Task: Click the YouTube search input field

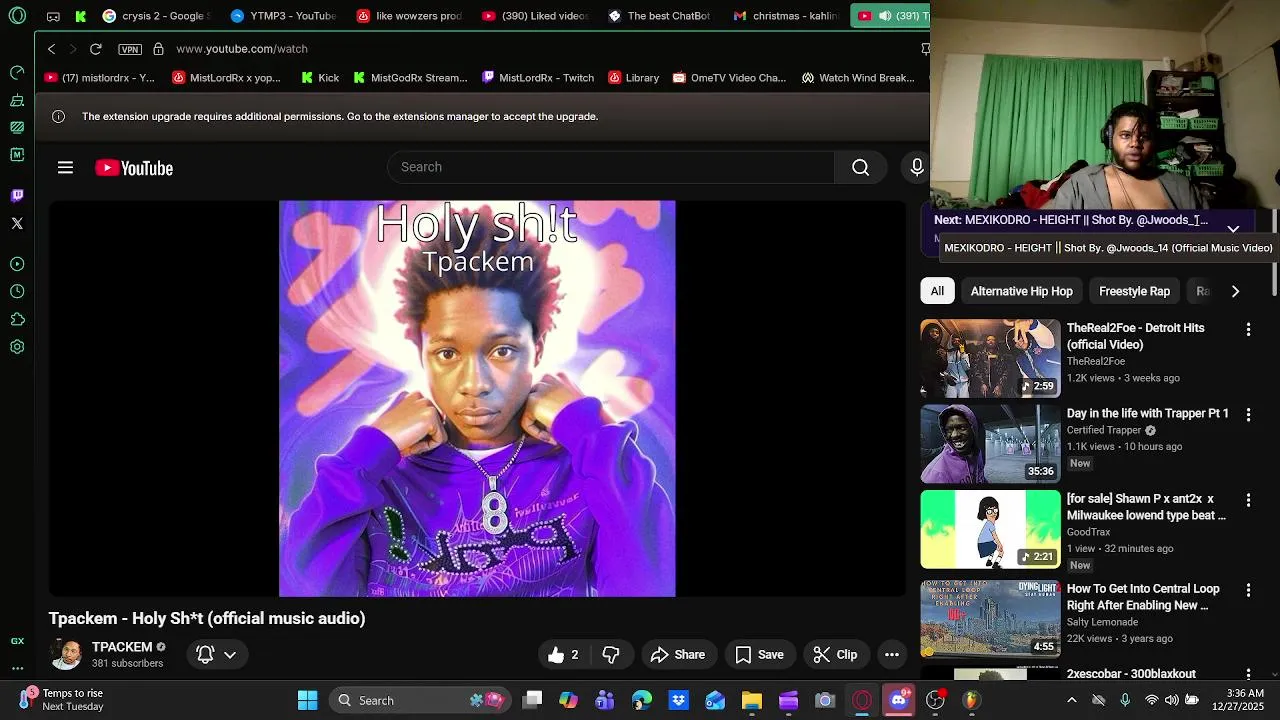Action: (610, 167)
